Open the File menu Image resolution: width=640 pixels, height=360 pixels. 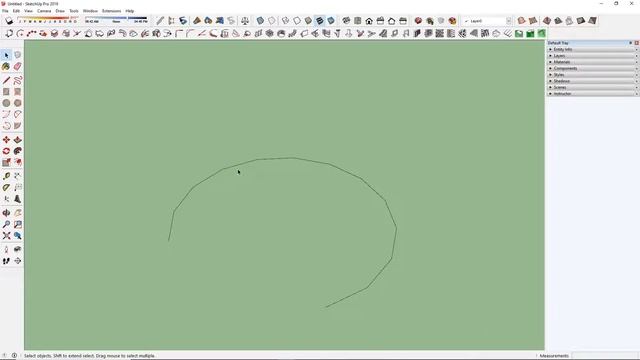5,11
